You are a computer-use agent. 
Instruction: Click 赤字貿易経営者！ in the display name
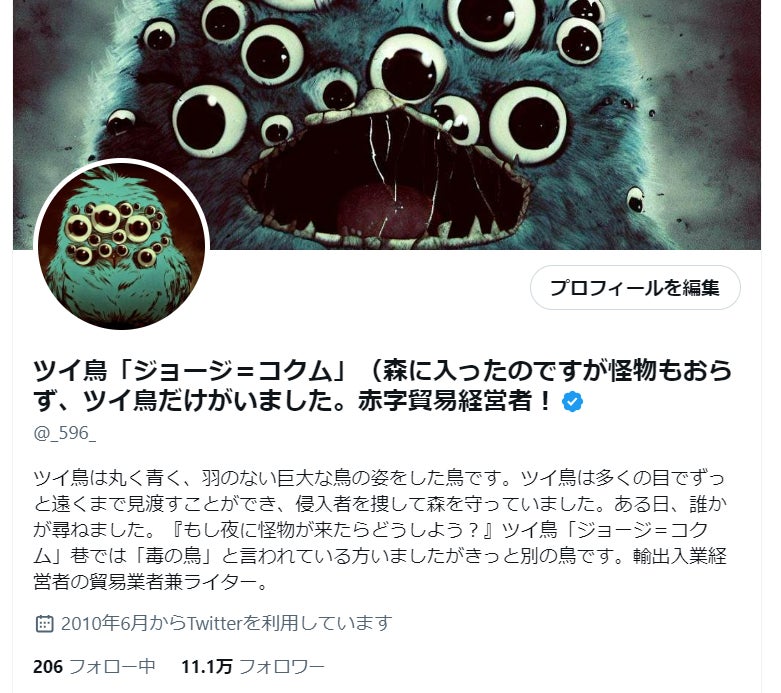click(x=456, y=401)
